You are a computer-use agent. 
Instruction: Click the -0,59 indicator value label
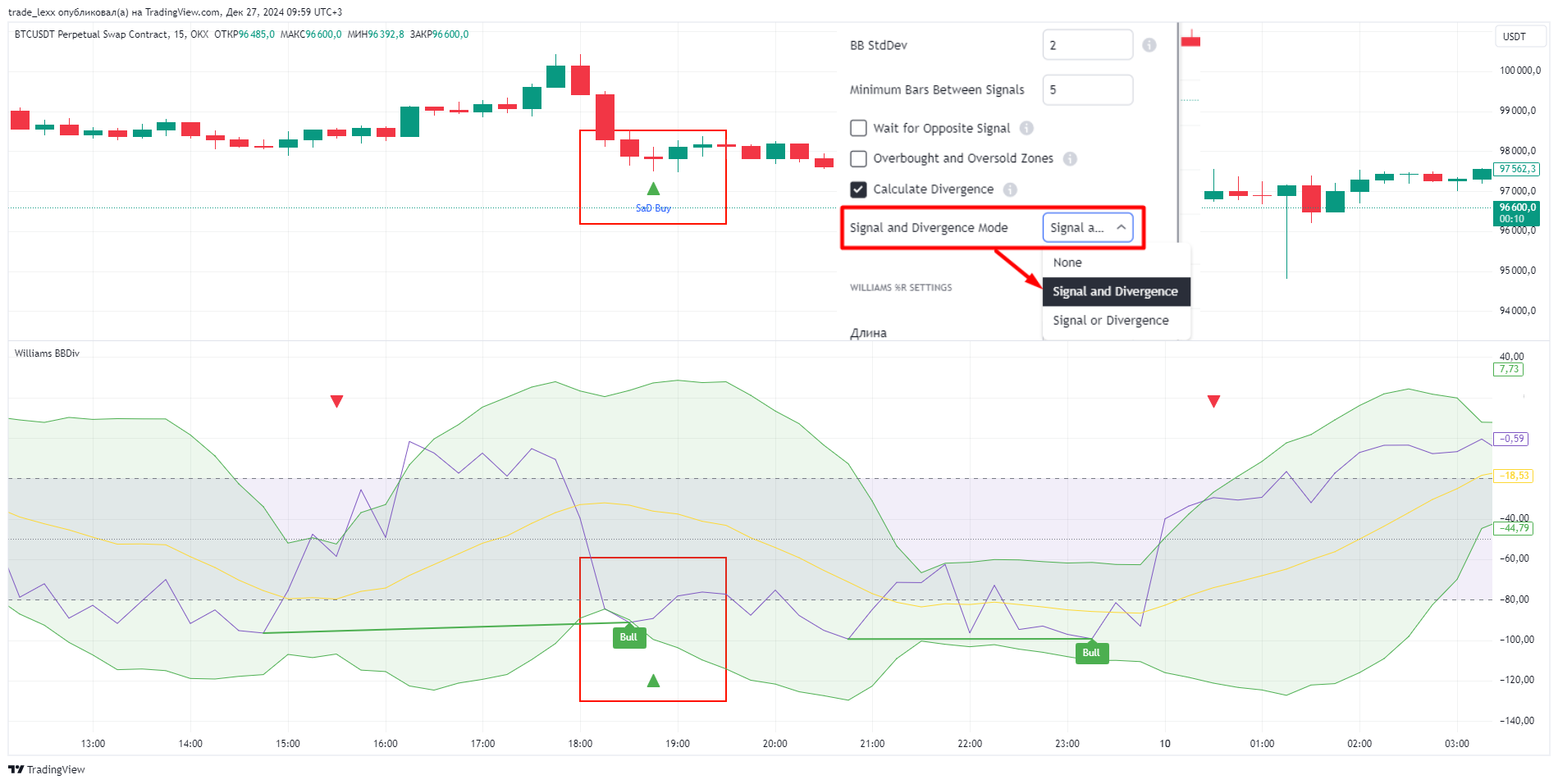(1510, 439)
